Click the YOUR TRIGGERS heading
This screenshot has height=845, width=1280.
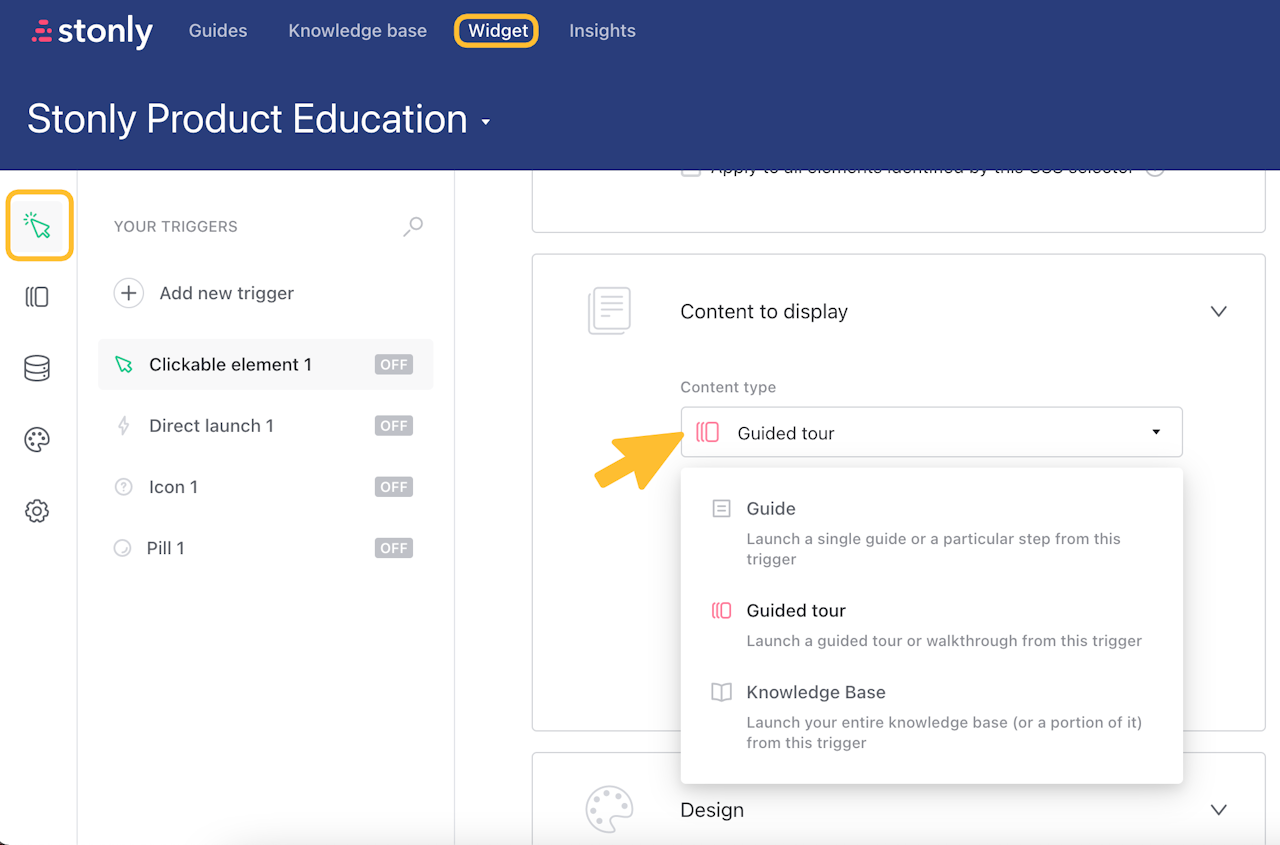pyautogui.click(x=176, y=227)
